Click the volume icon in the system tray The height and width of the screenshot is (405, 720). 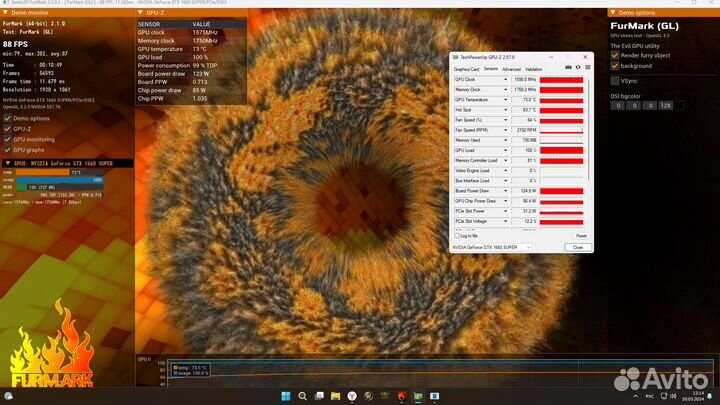[x=673, y=396]
